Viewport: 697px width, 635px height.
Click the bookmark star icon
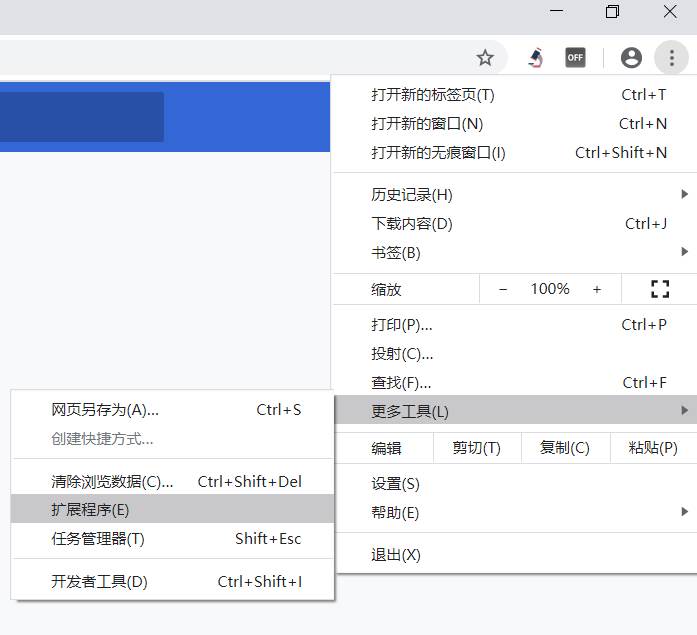485,58
